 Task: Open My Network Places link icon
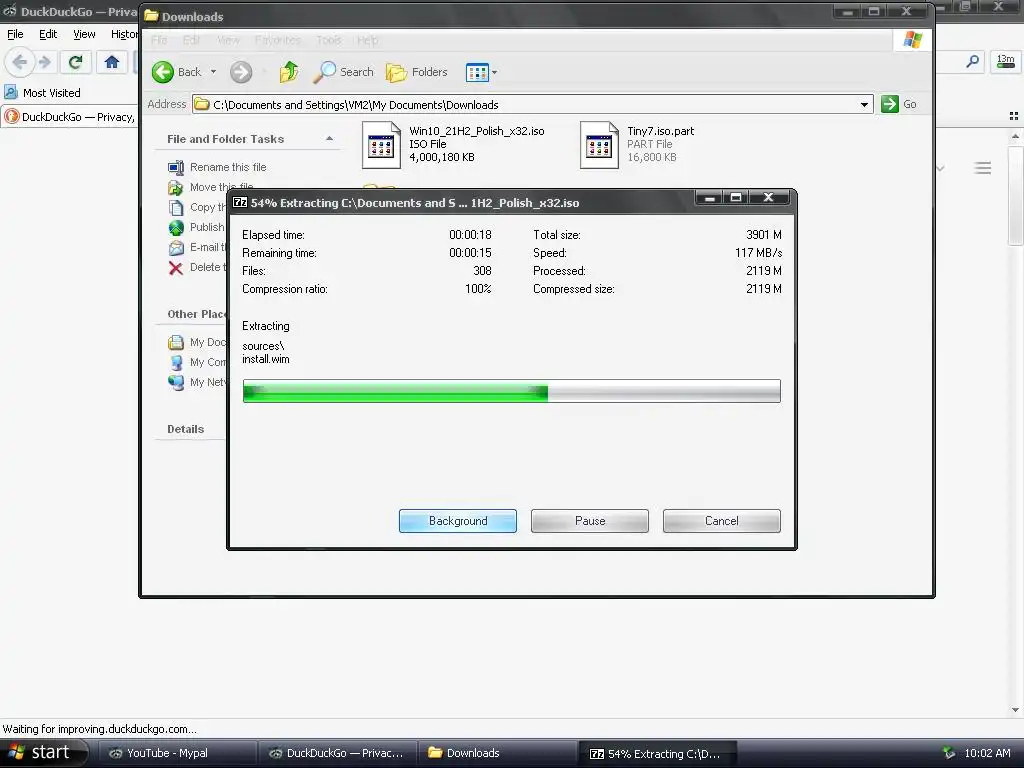(176, 382)
